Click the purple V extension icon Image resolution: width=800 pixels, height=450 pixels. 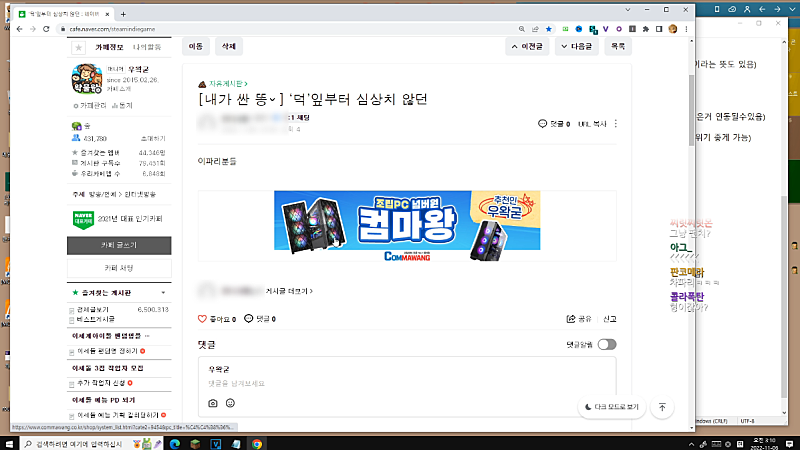pos(606,29)
